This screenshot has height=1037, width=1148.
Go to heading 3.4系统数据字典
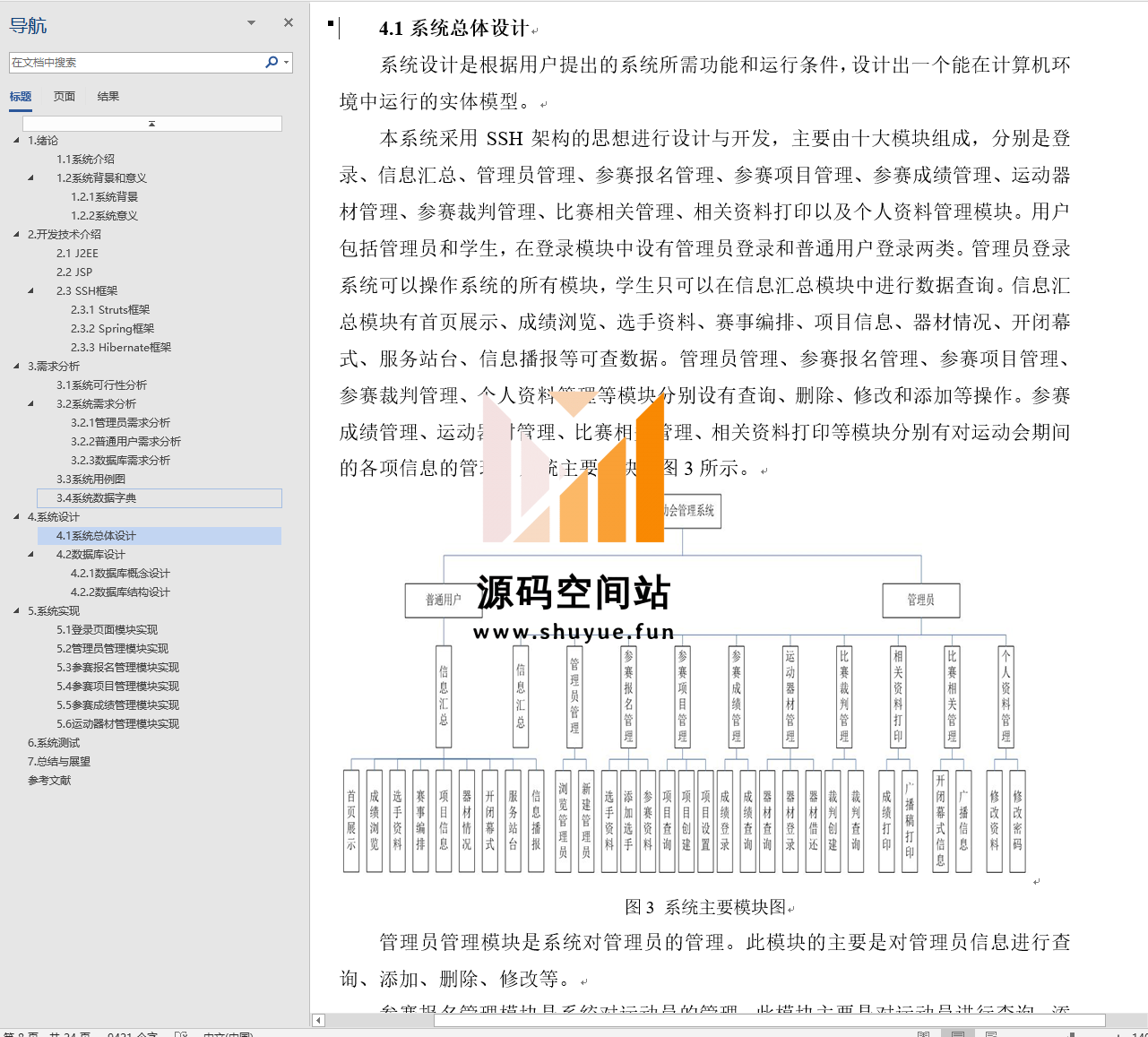coord(97,498)
